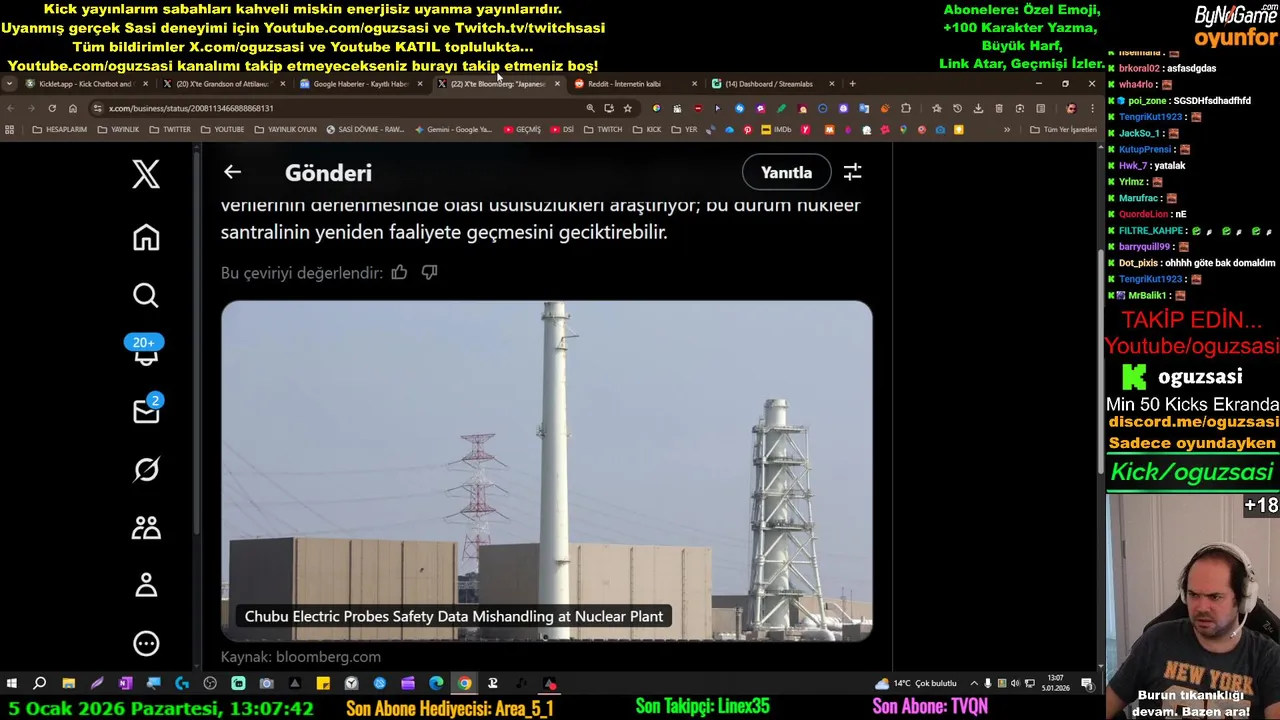Open the Chubu Electric nuclear plant article image
Image resolution: width=1280 pixels, height=720 pixels.
coord(547,470)
